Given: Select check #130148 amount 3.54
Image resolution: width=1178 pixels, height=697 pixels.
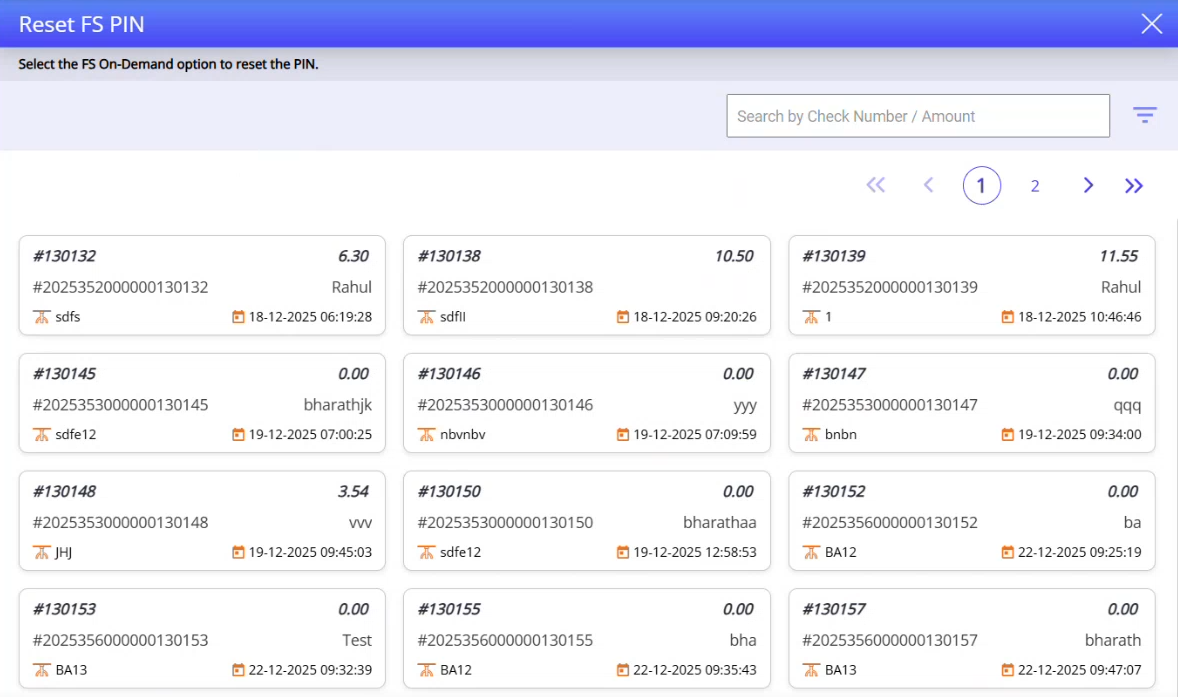Looking at the screenshot, I should pos(201,520).
